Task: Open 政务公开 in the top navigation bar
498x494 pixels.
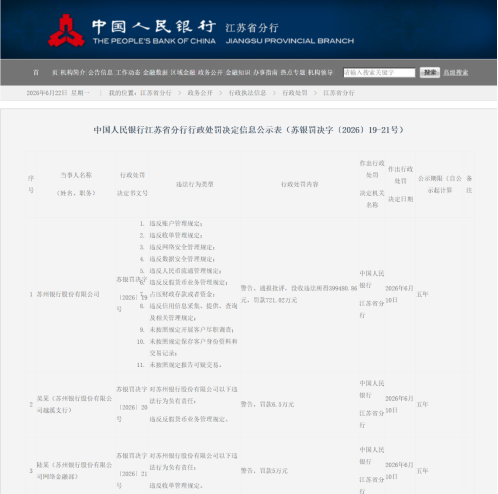Action: coord(210,72)
